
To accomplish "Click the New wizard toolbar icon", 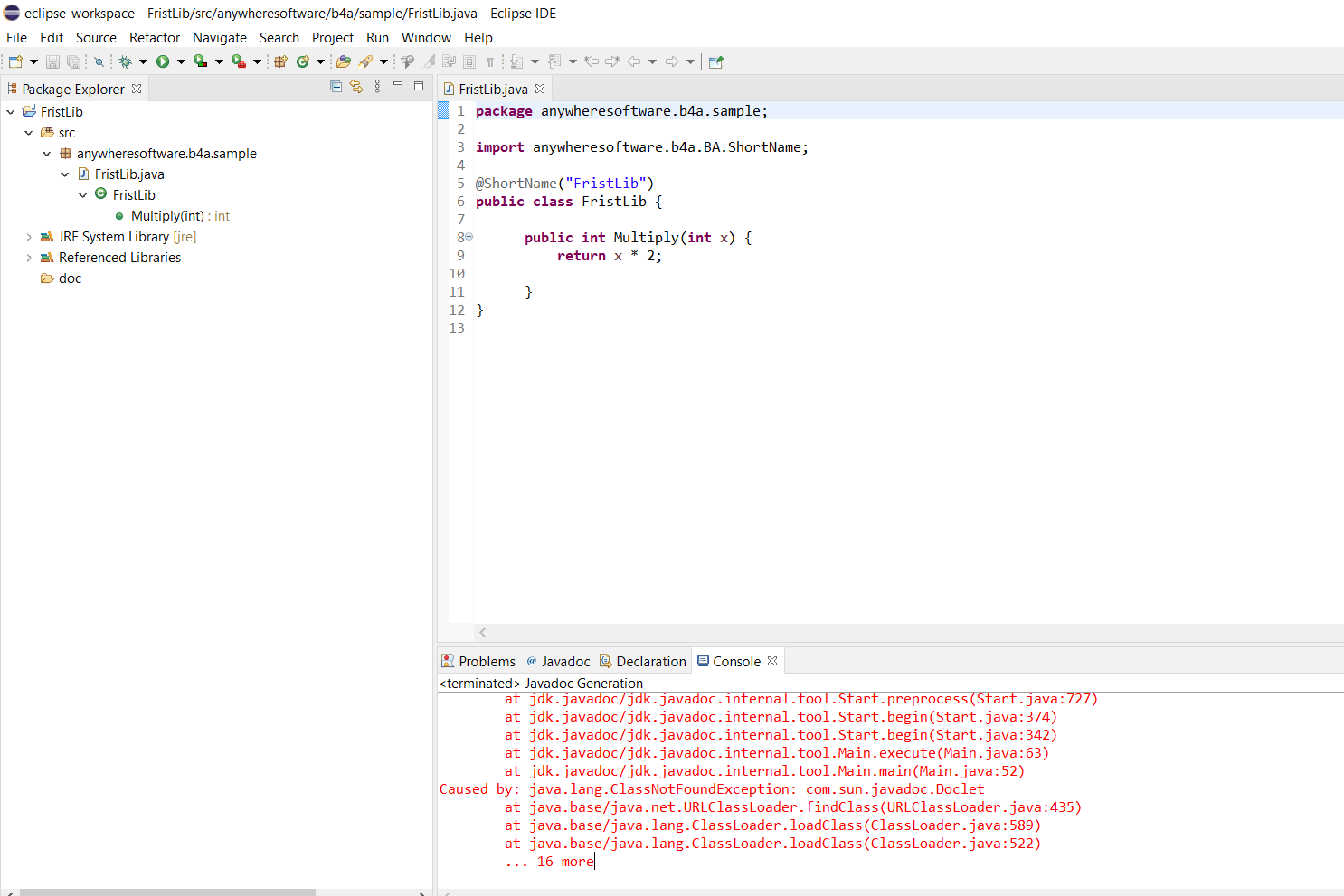I will [15, 61].
